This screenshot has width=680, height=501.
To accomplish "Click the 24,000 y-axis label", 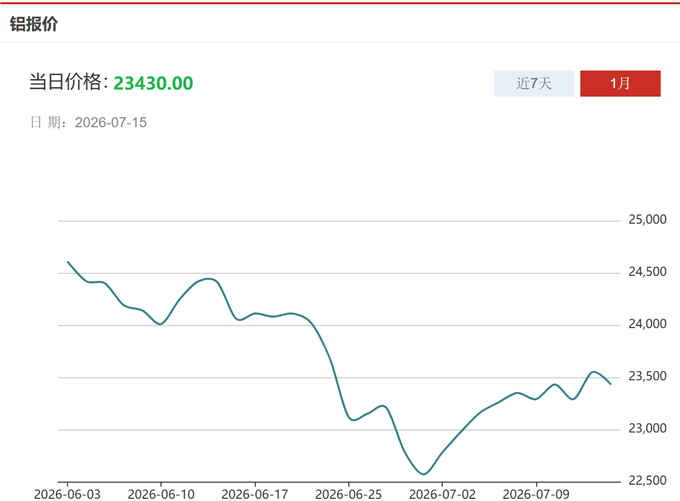I will click(647, 324).
